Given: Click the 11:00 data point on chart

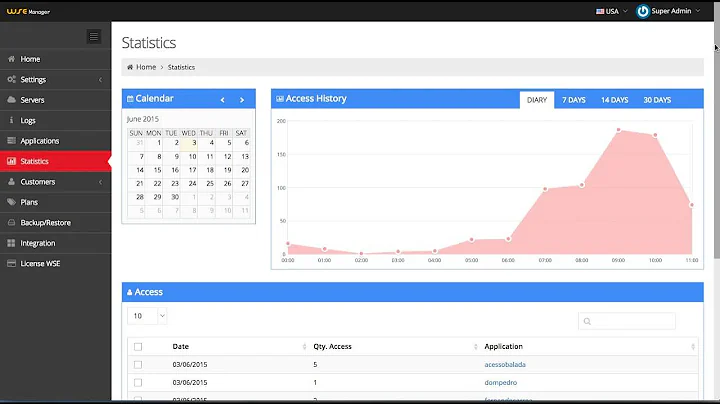Looking at the screenshot, I should pyautogui.click(x=692, y=205).
